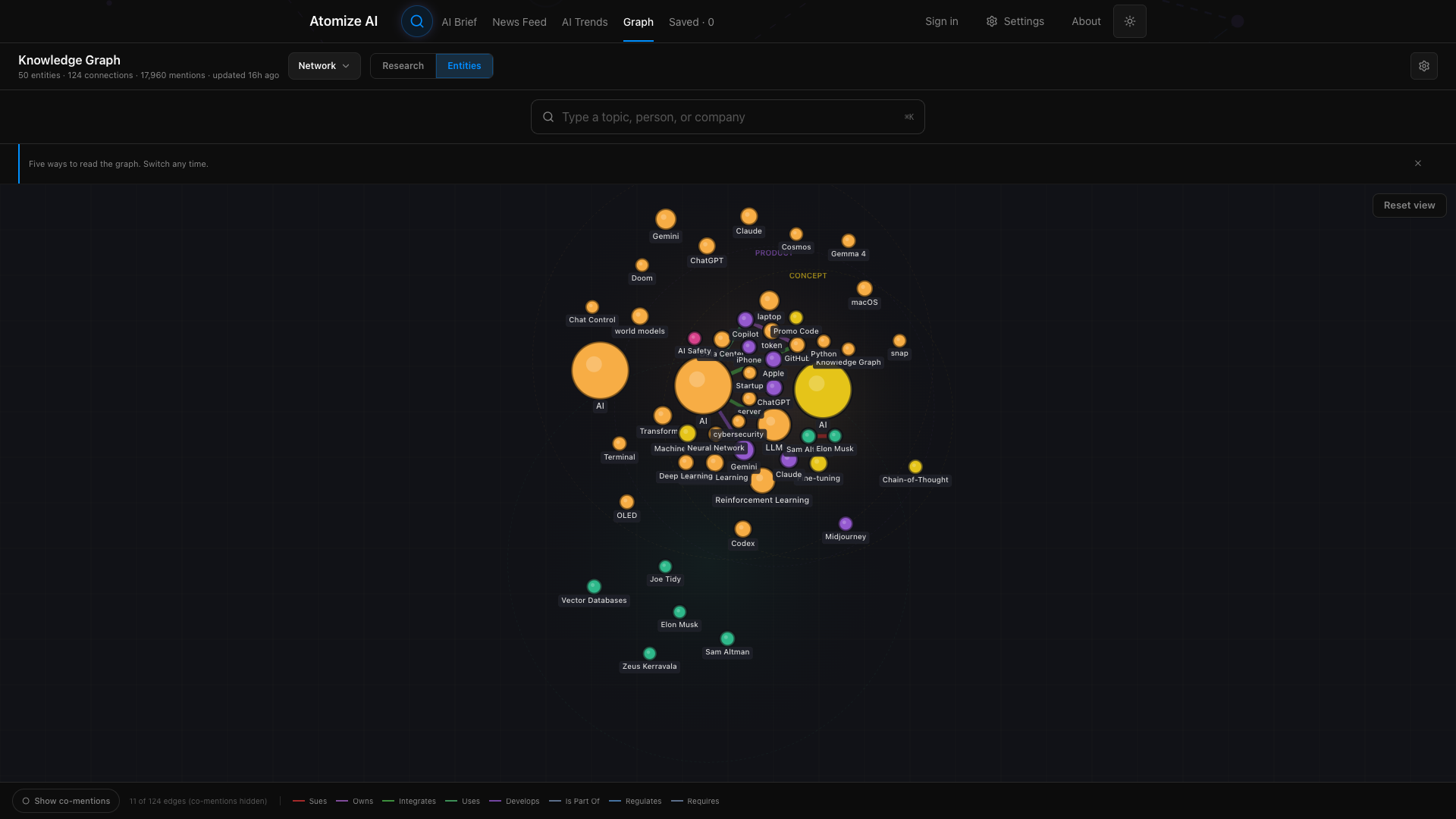1456x819 pixels.
Task: Click the laptop node
Action: pos(769,301)
